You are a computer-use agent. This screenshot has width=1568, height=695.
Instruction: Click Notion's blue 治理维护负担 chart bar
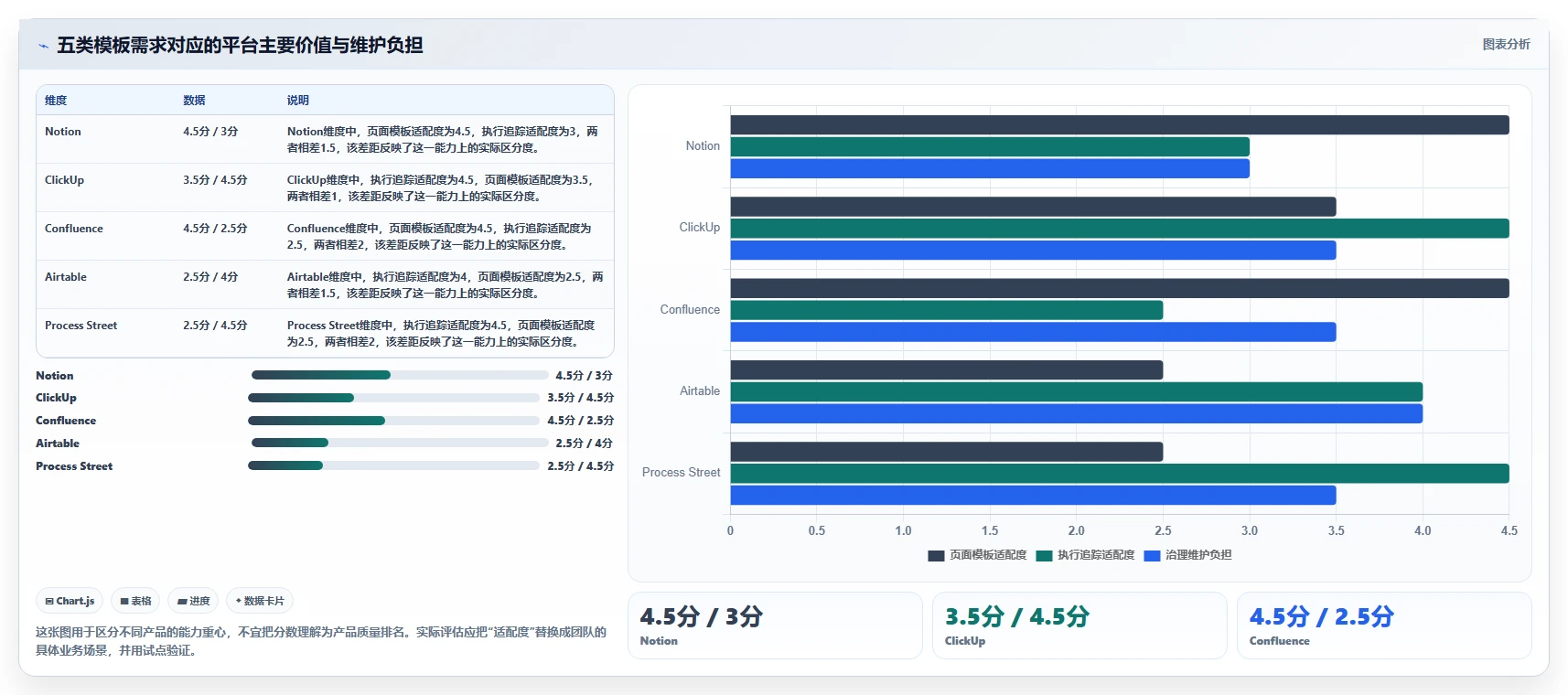990,169
